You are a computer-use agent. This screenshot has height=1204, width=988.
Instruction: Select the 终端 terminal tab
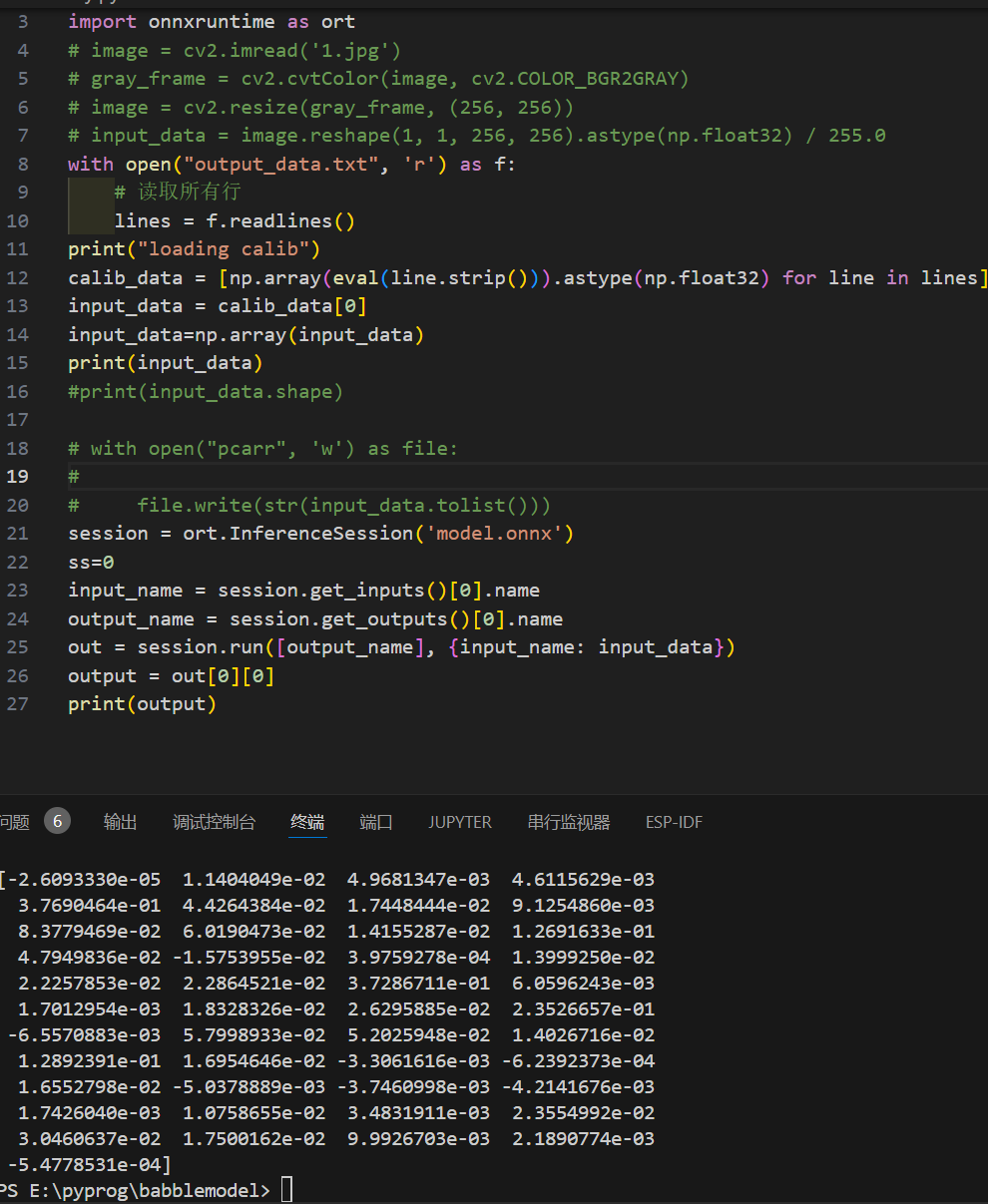coord(307,822)
